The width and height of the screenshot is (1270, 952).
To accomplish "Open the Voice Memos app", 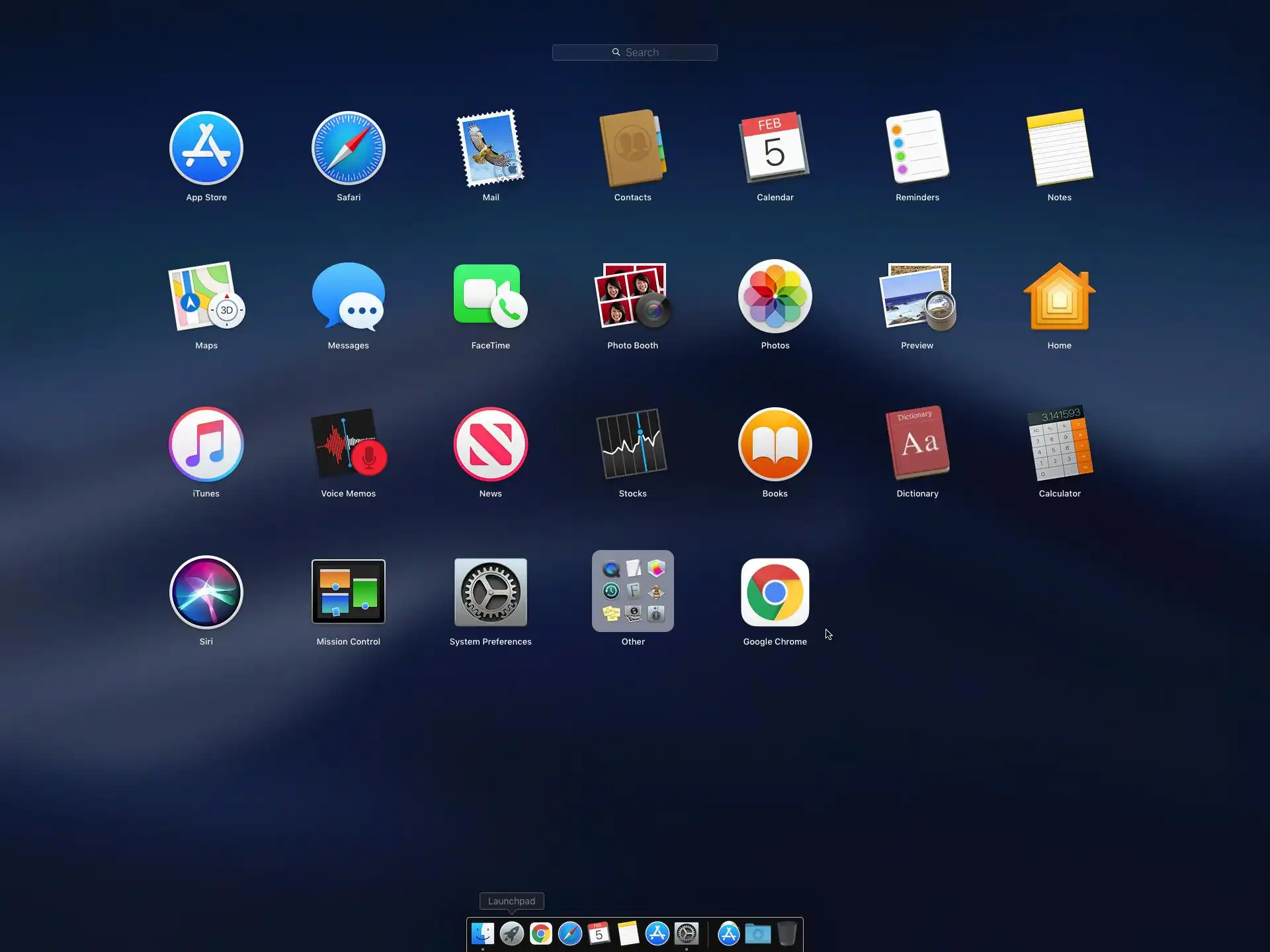I will [348, 444].
